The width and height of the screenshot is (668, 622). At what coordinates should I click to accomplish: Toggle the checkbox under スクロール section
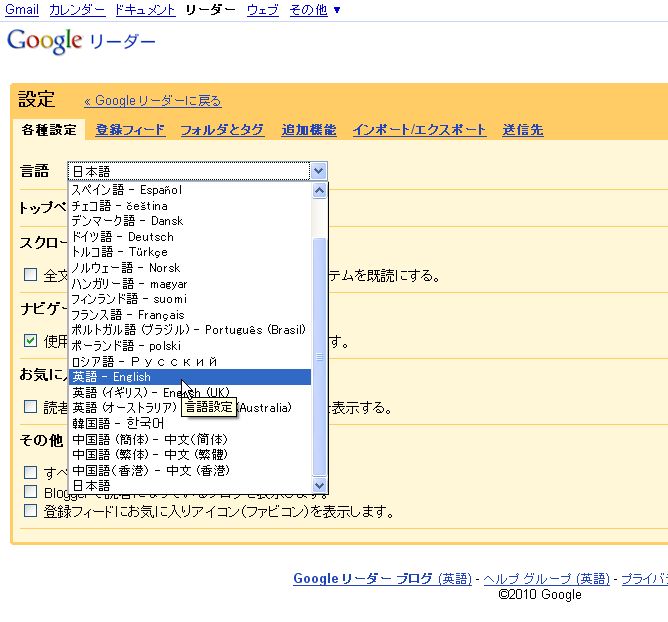coord(30,274)
